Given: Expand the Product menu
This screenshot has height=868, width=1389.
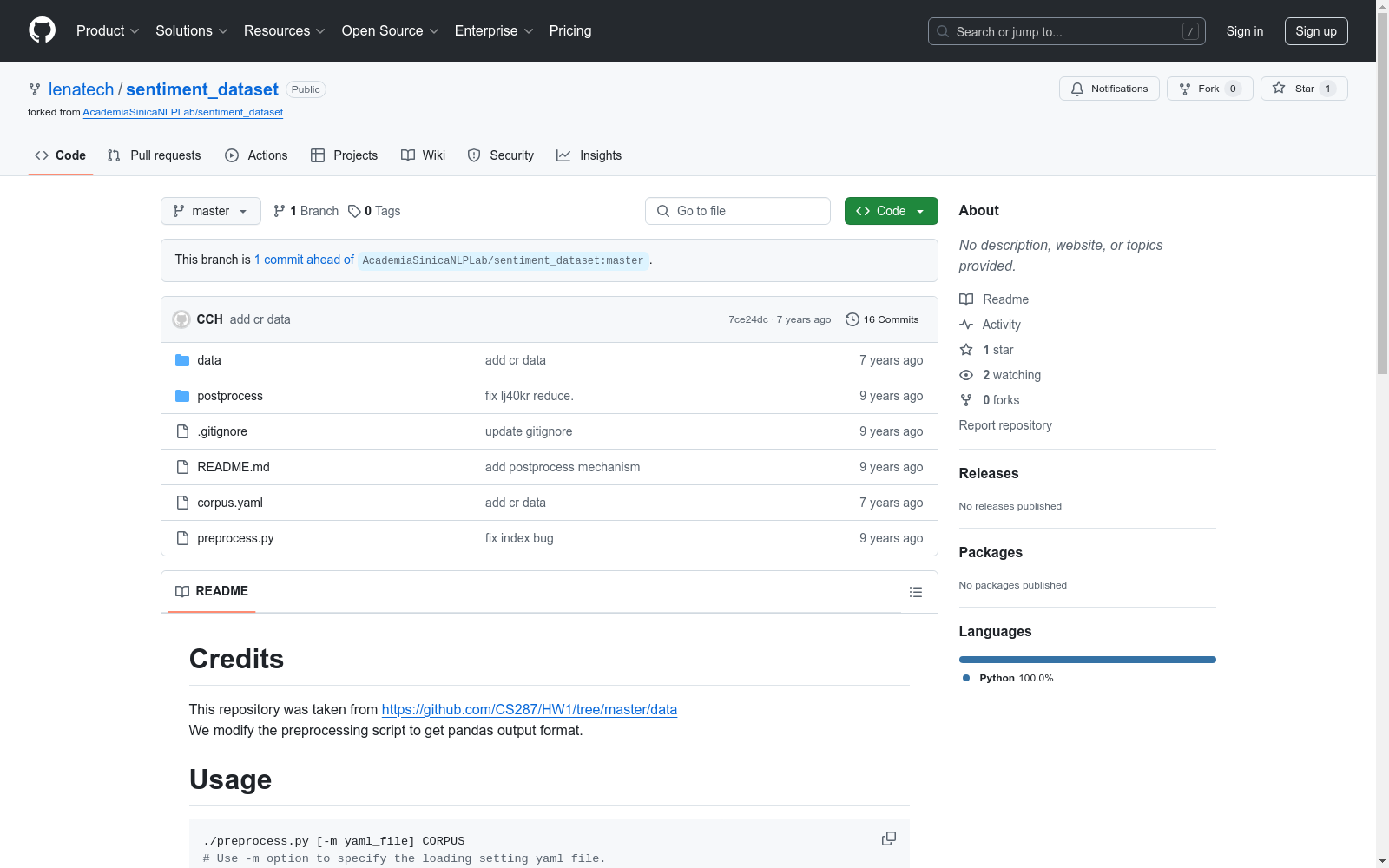Looking at the screenshot, I should [108, 31].
